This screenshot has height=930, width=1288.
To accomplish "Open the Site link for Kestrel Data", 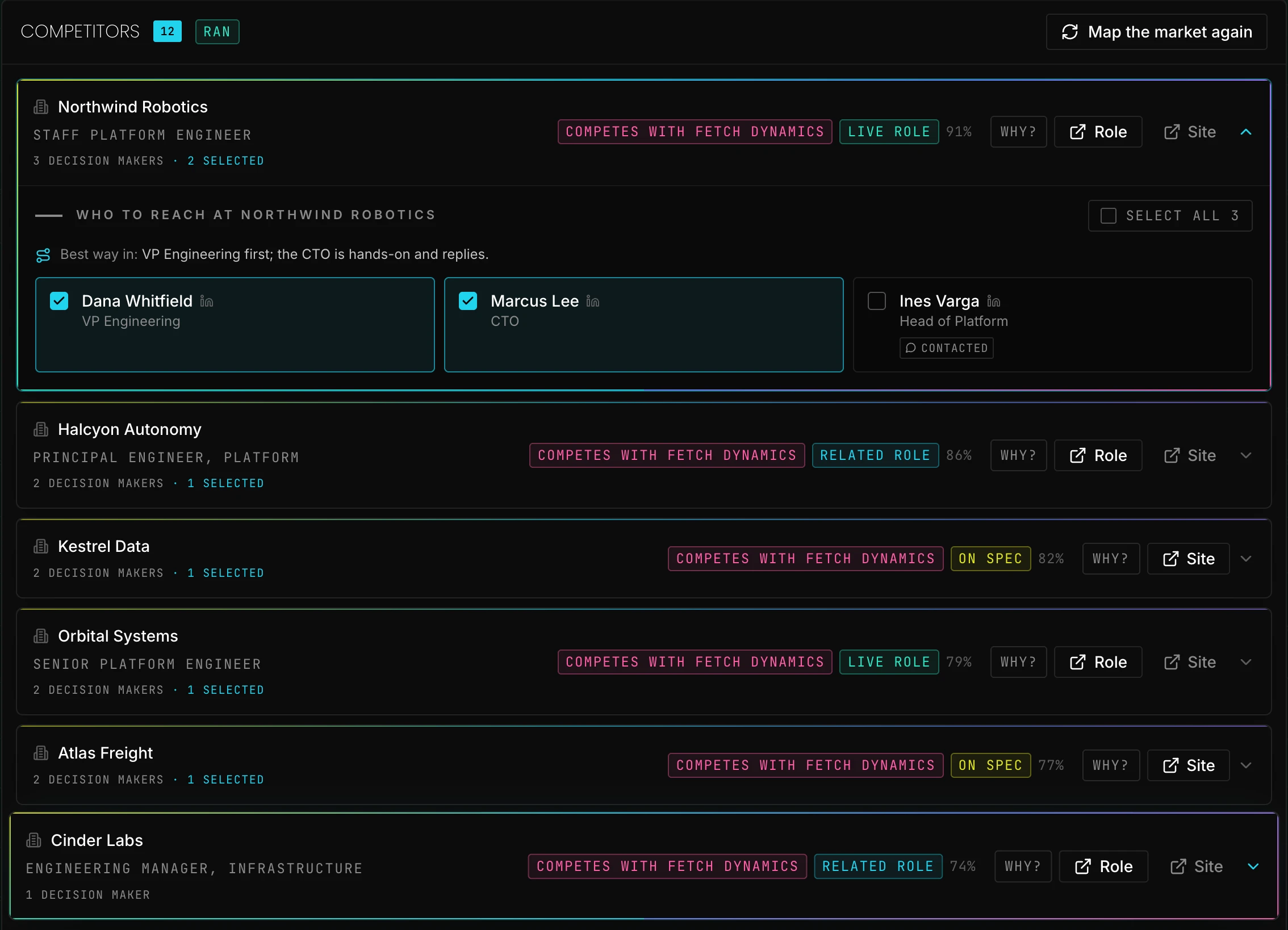I will 1189,559.
